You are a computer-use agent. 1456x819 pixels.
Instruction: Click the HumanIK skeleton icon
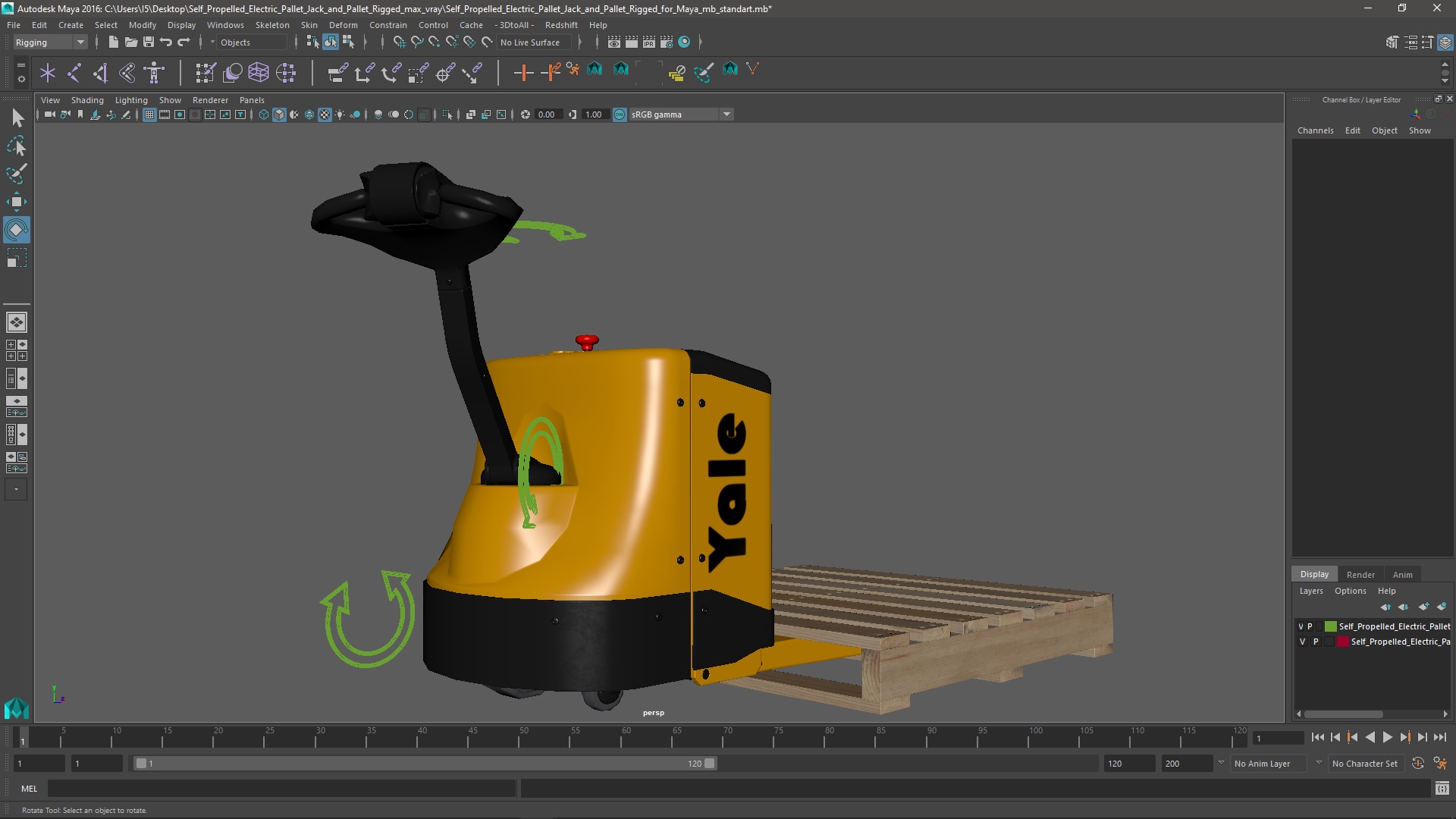pos(154,73)
